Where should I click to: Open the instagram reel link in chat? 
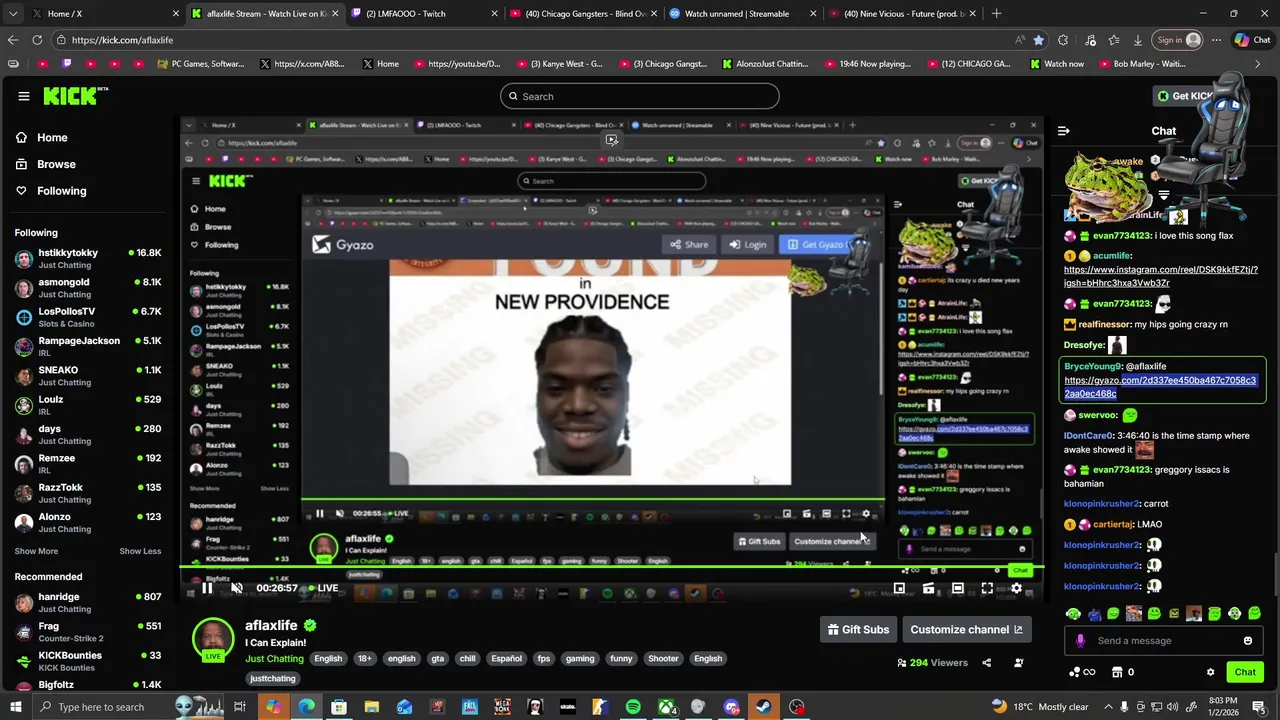click(1161, 276)
